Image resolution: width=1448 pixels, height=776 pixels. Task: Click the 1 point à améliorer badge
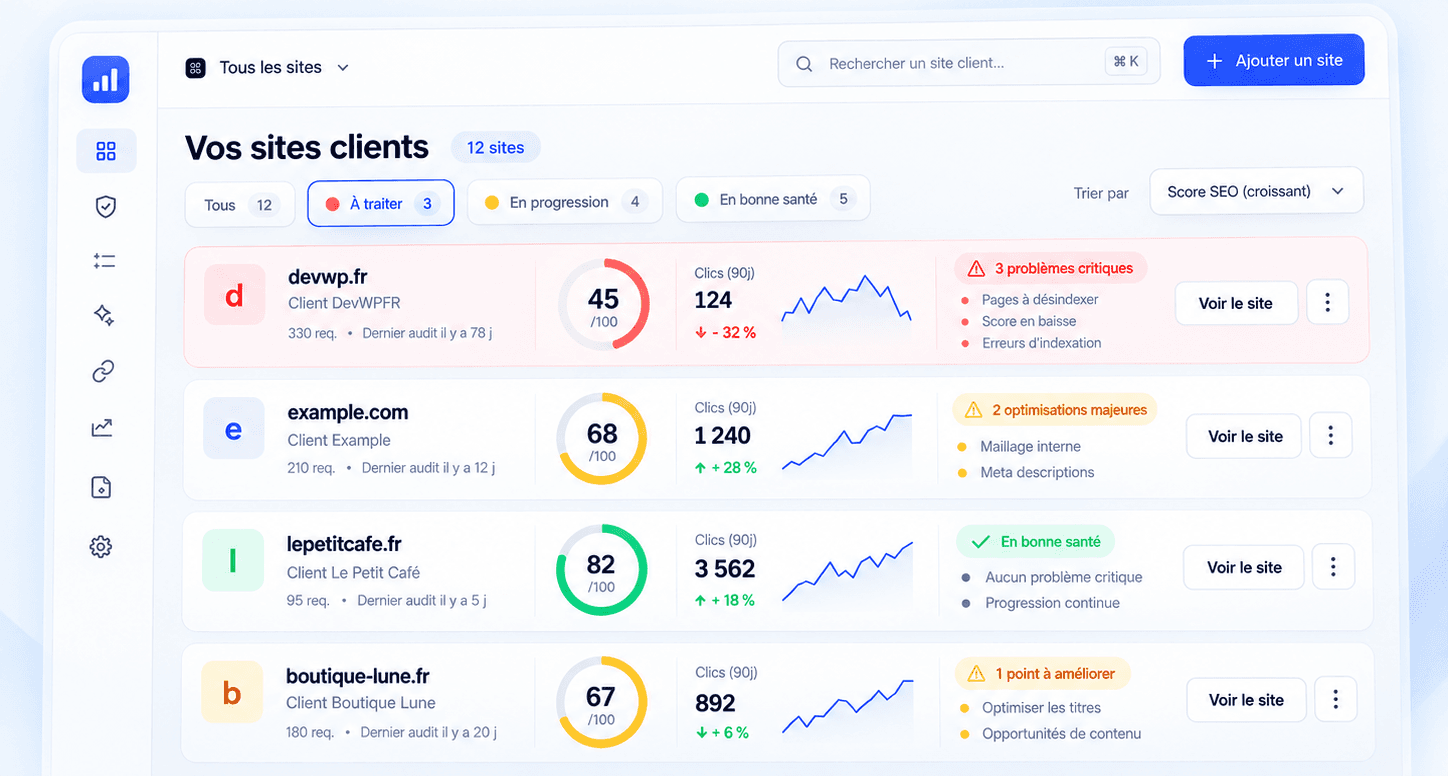click(x=1042, y=674)
